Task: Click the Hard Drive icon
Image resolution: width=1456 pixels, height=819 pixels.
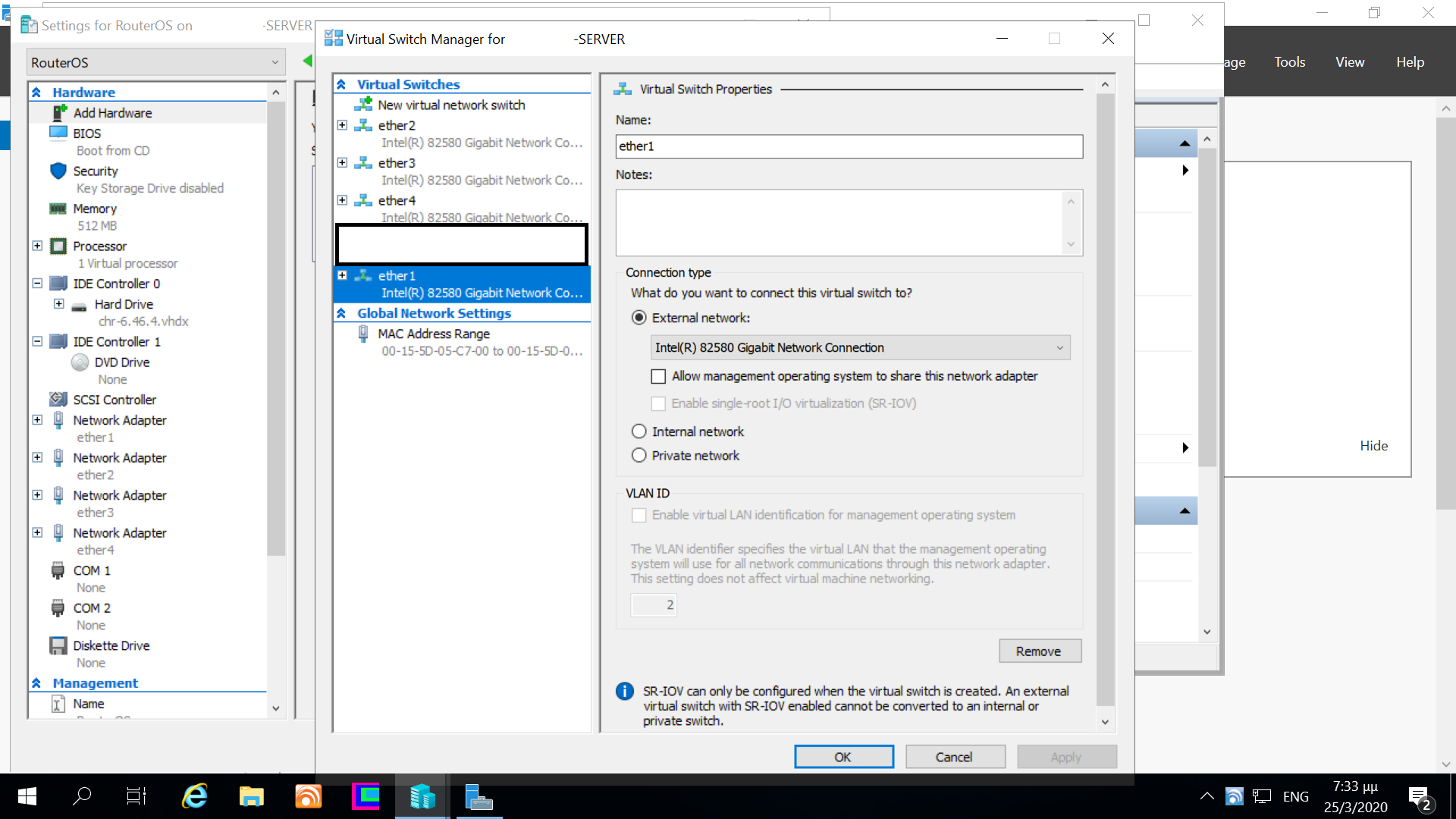Action: click(79, 306)
